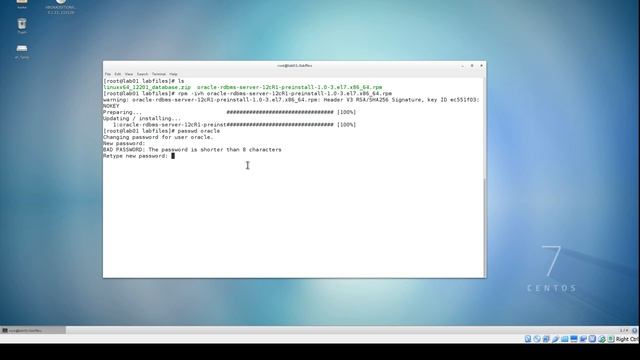The image size is (640, 360).
Task: Click the linuxx64_12201_database.zip file name
Action: pyautogui.click(x=147, y=87)
